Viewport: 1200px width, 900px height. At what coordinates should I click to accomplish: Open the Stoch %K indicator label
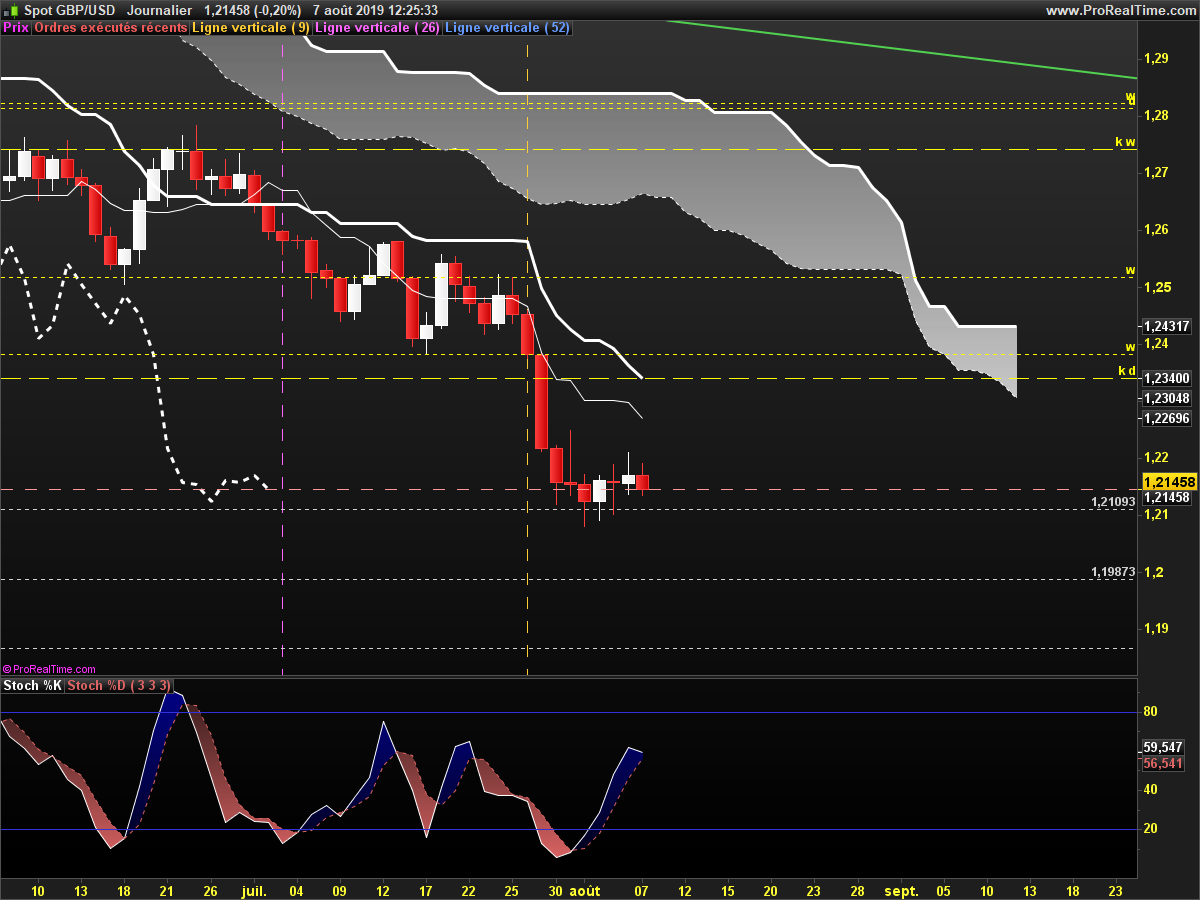[x=33, y=686]
